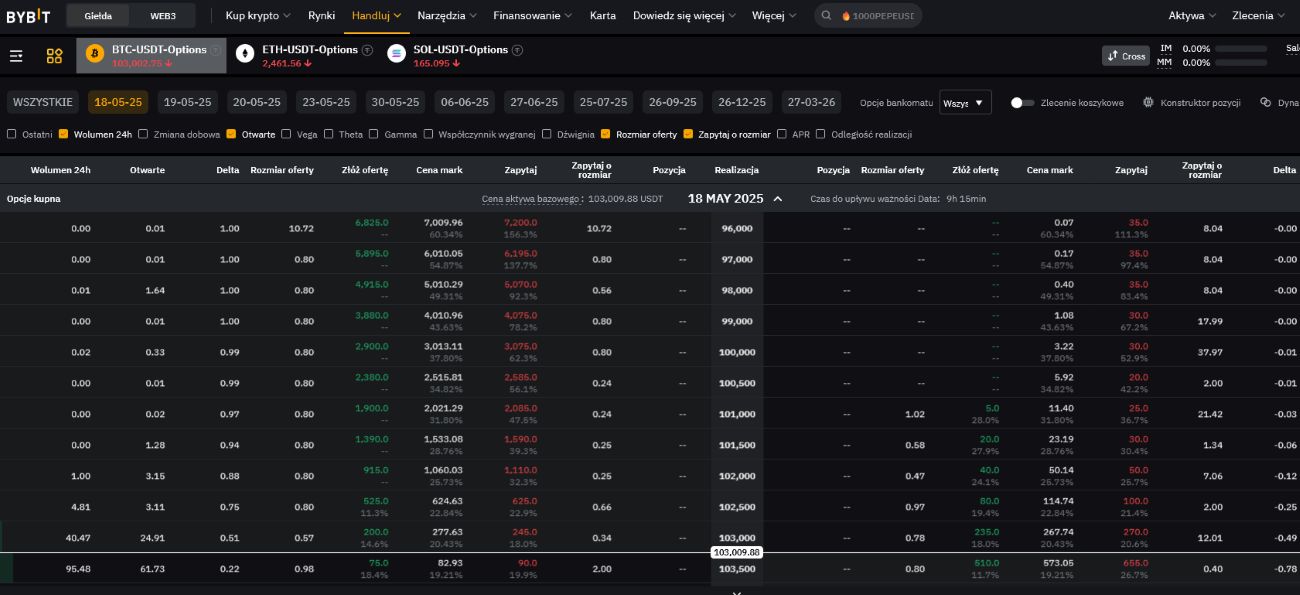Image resolution: width=1300 pixels, height=595 pixels.
Task: Click the WSZYSTKIE expiry filter button
Action: [43, 102]
